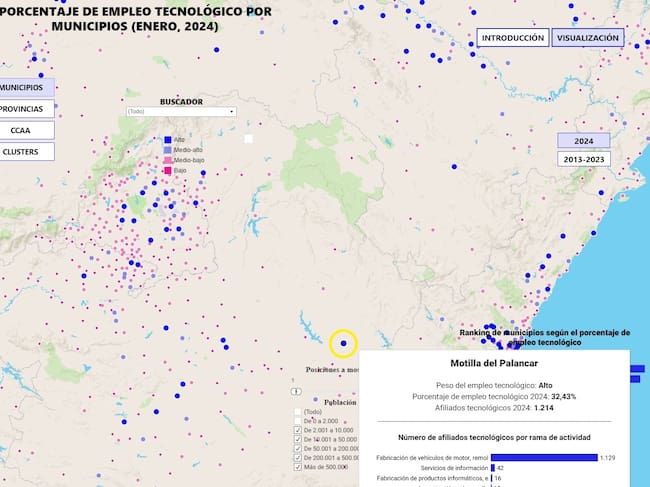650x487 pixels.
Task: Click the Fabricación de vehículos de motor bar
Action: tap(544, 457)
